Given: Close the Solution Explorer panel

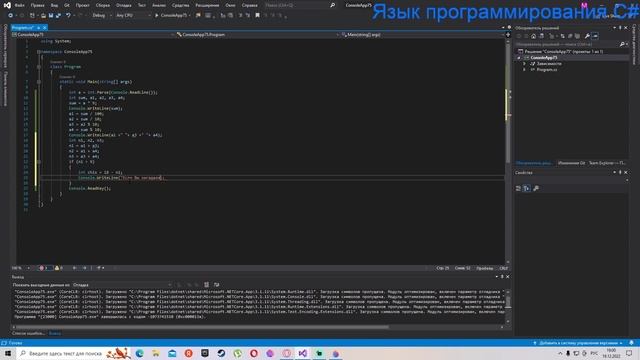Looking at the screenshot, I should pos(626,28).
